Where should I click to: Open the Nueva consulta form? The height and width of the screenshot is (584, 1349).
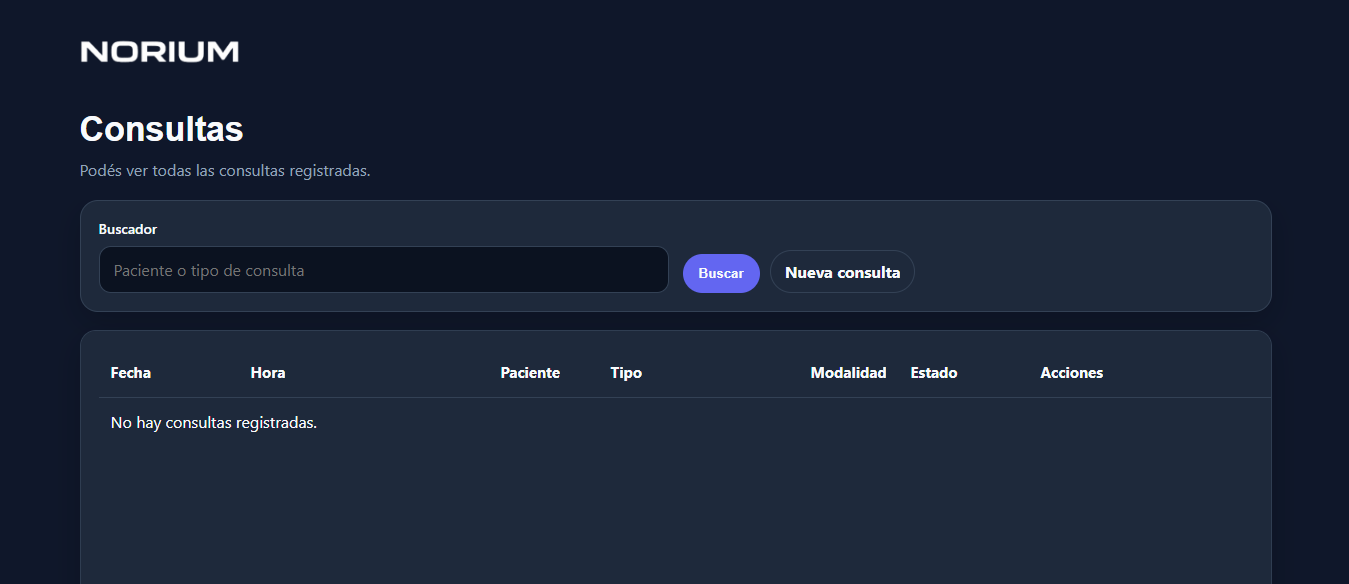pyautogui.click(x=842, y=272)
